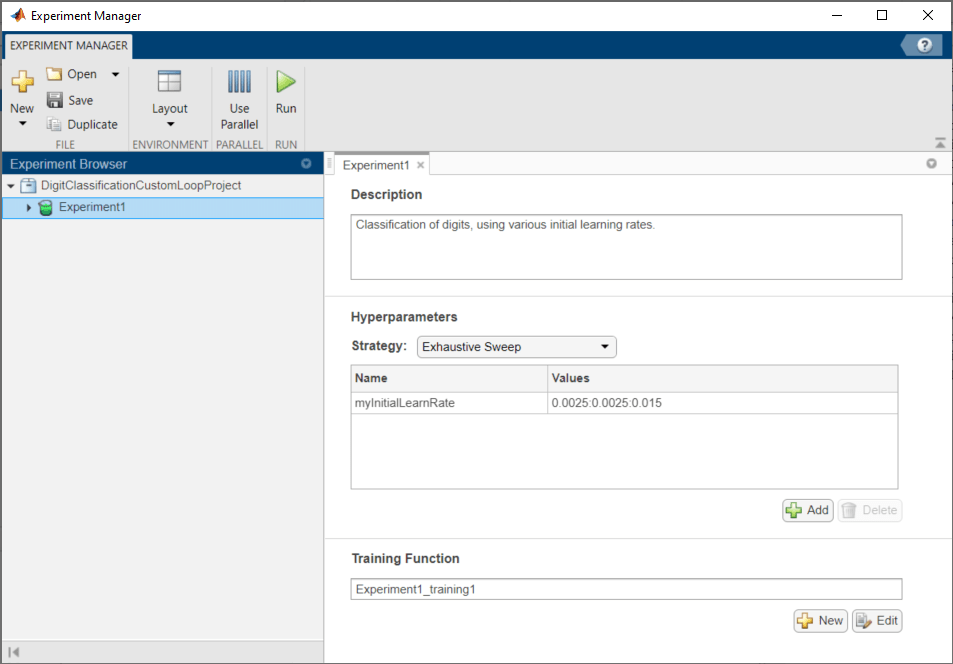
Task: Add a new hyperparameter
Action: point(807,510)
